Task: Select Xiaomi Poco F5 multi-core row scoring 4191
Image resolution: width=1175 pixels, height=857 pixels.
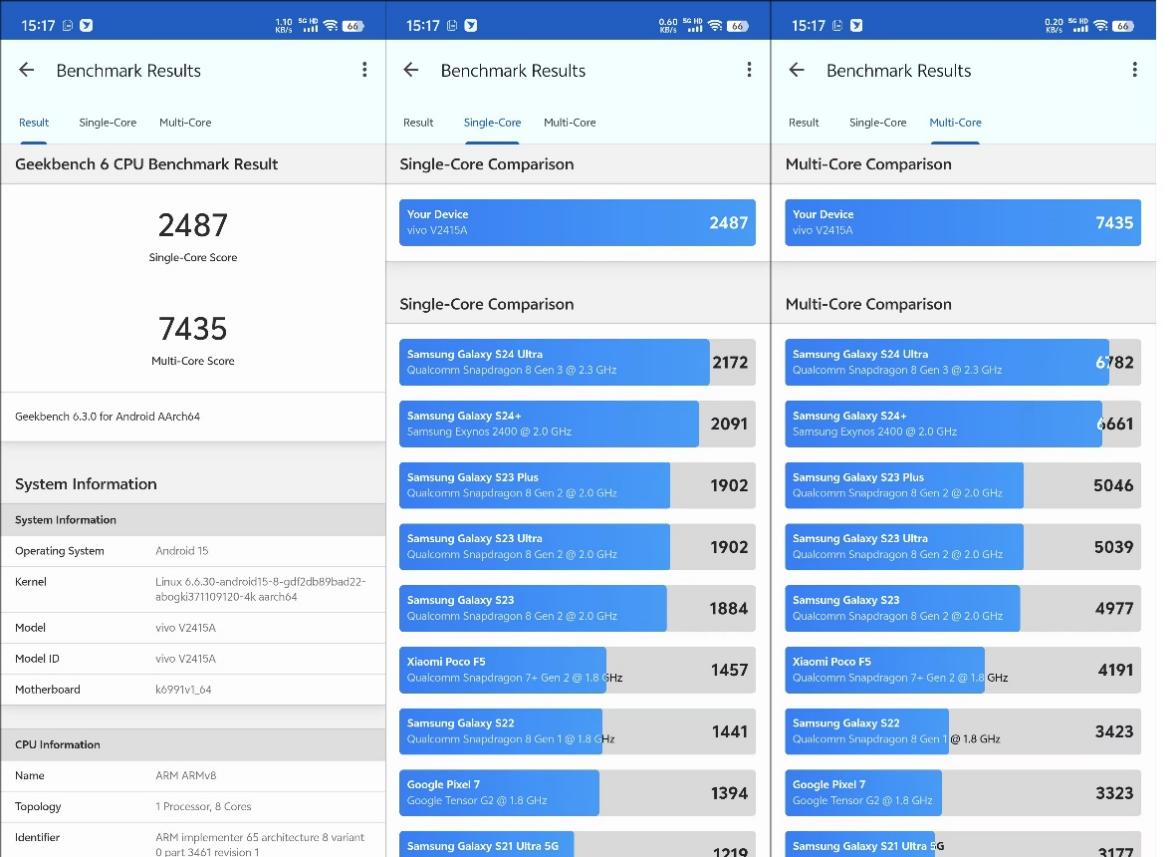Action: click(x=963, y=670)
